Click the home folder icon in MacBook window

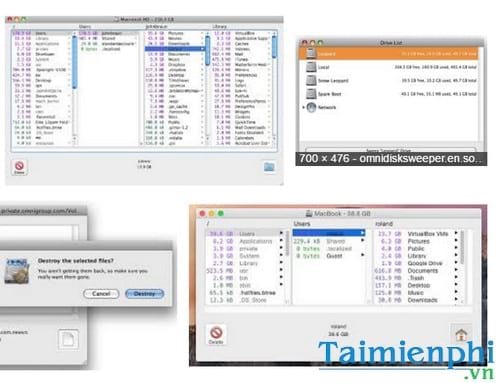pyautogui.click(x=461, y=334)
